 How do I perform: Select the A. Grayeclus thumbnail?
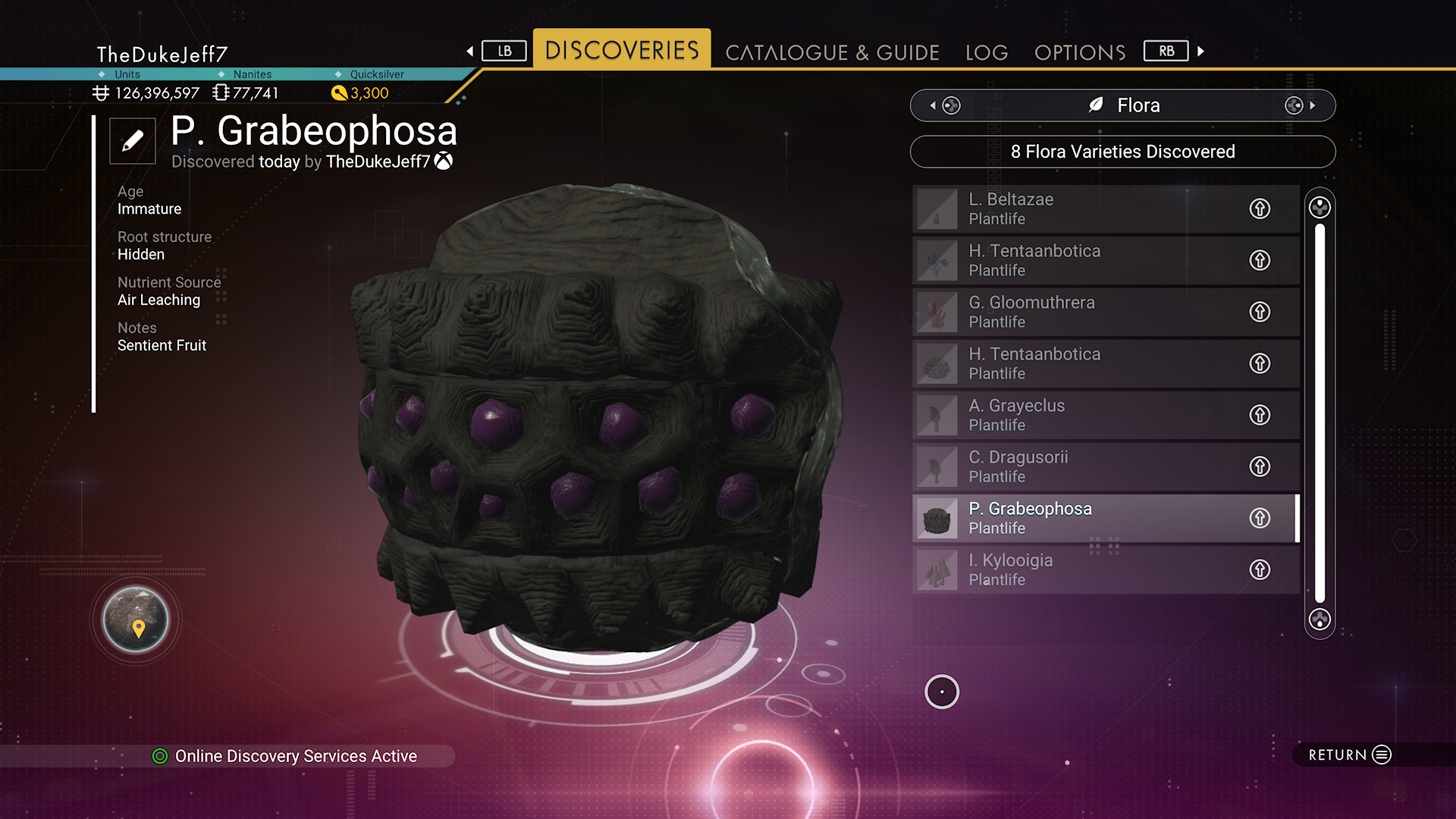937,415
